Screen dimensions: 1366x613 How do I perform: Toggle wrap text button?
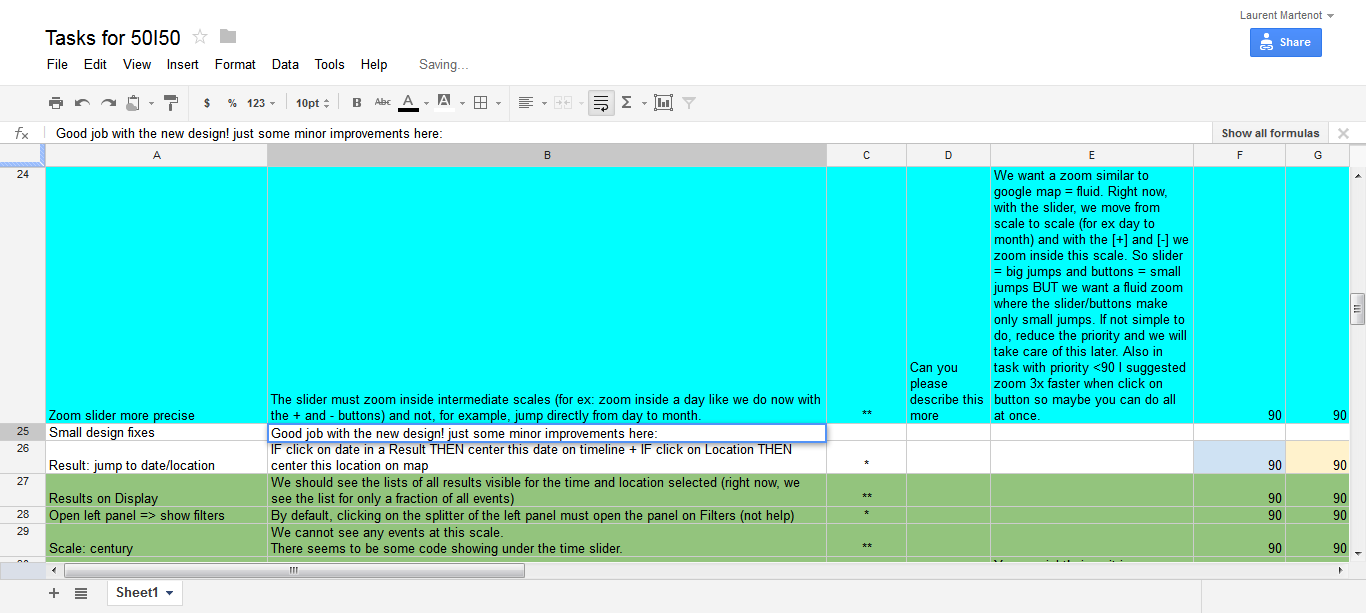pyautogui.click(x=601, y=103)
